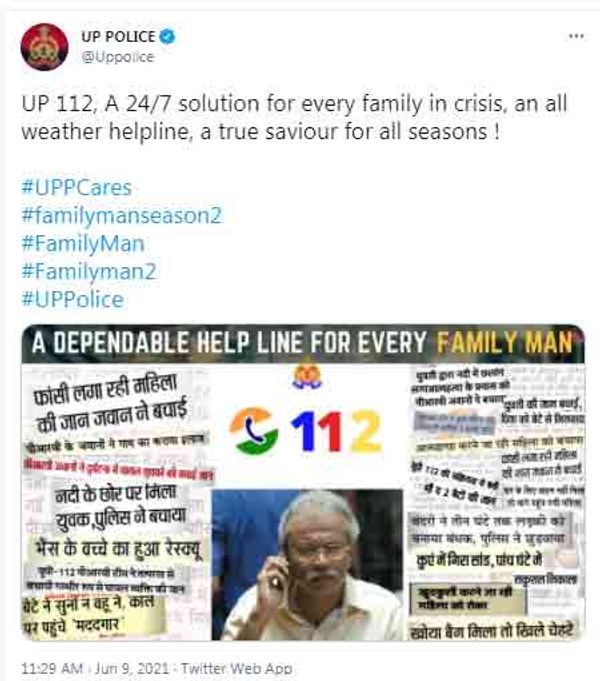This screenshot has width=600, height=681.
Task: Open the #Familyman2 hashtag
Action: click(89, 271)
